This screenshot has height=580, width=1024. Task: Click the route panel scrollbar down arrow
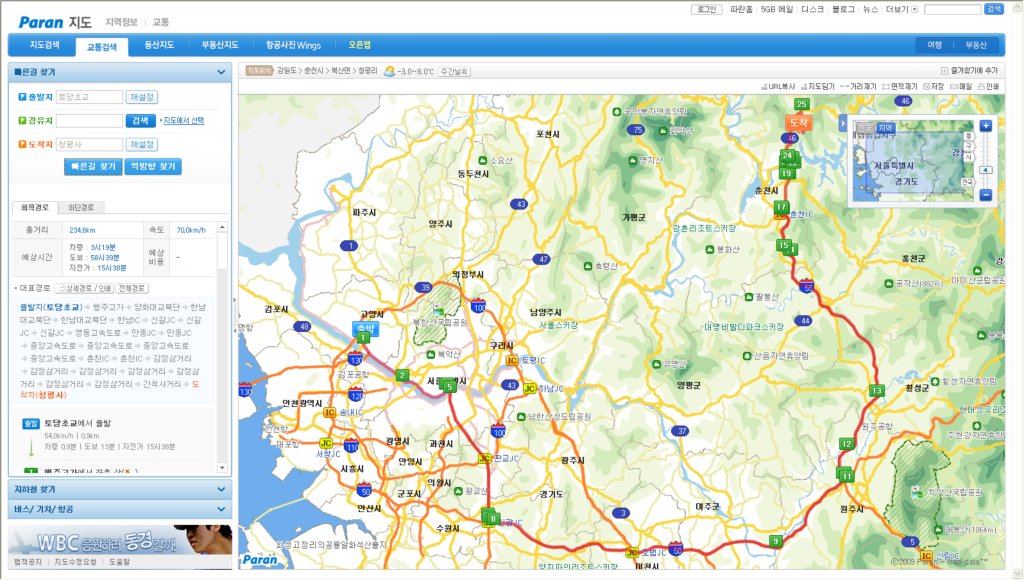click(222, 468)
